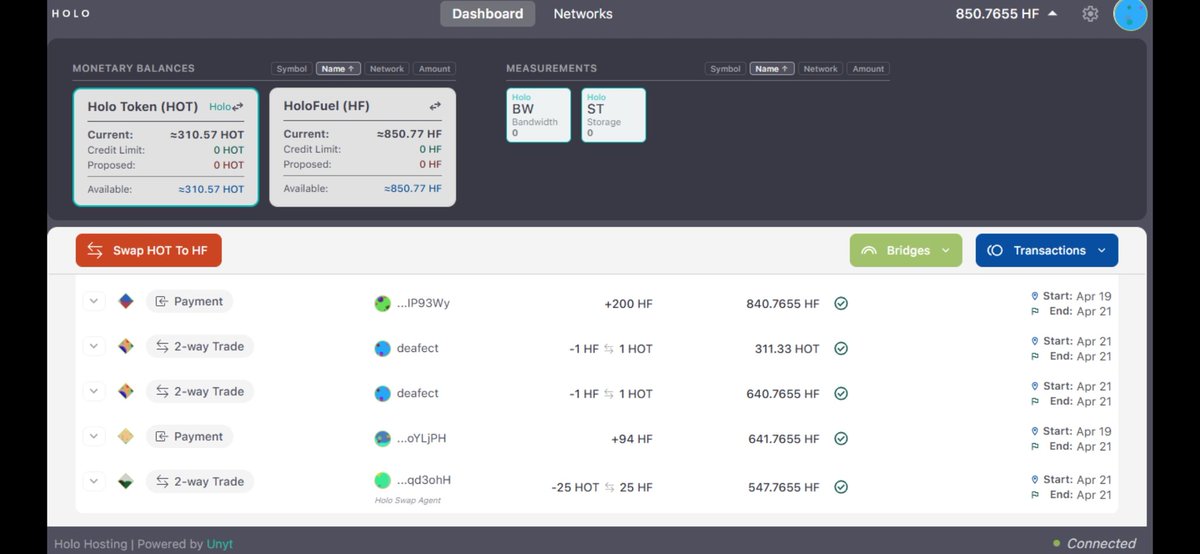Click the diamond icon of 311.33 HOT row
This screenshot has height=554, width=1200.
pos(126,346)
